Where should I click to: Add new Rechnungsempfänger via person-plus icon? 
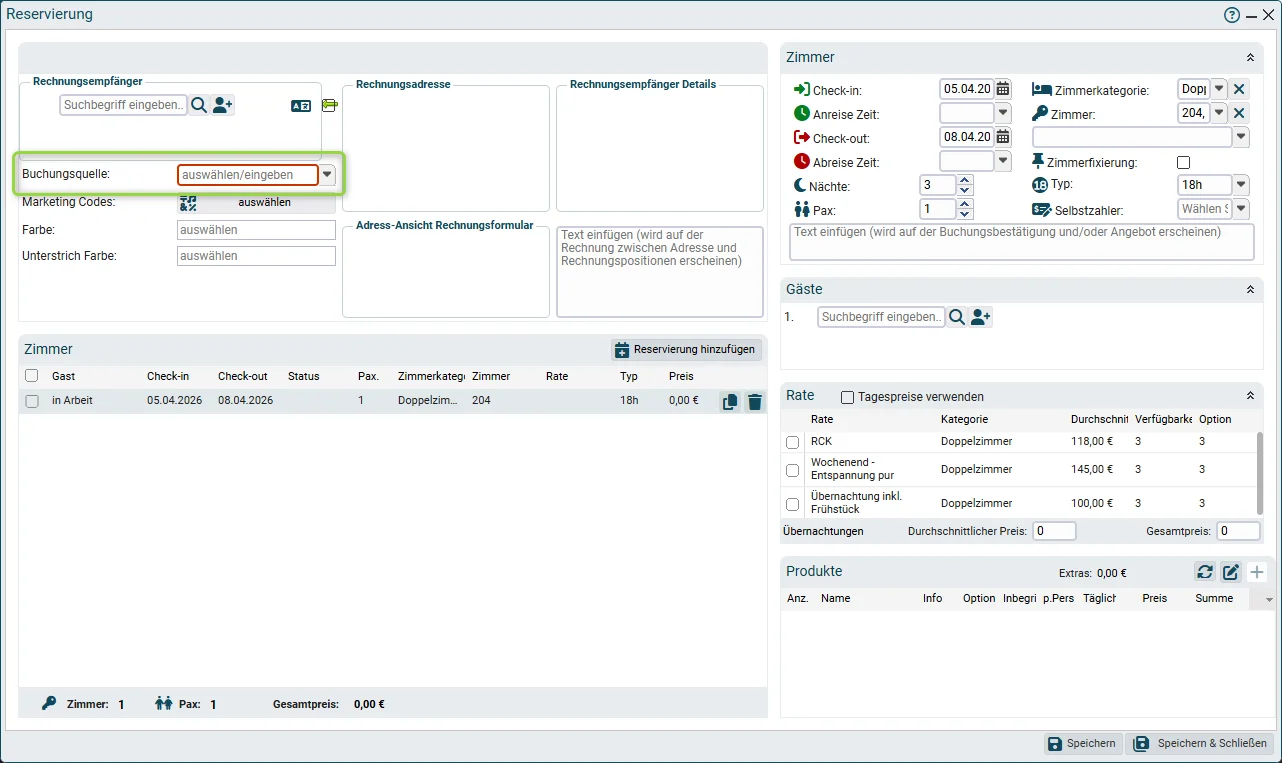223,105
